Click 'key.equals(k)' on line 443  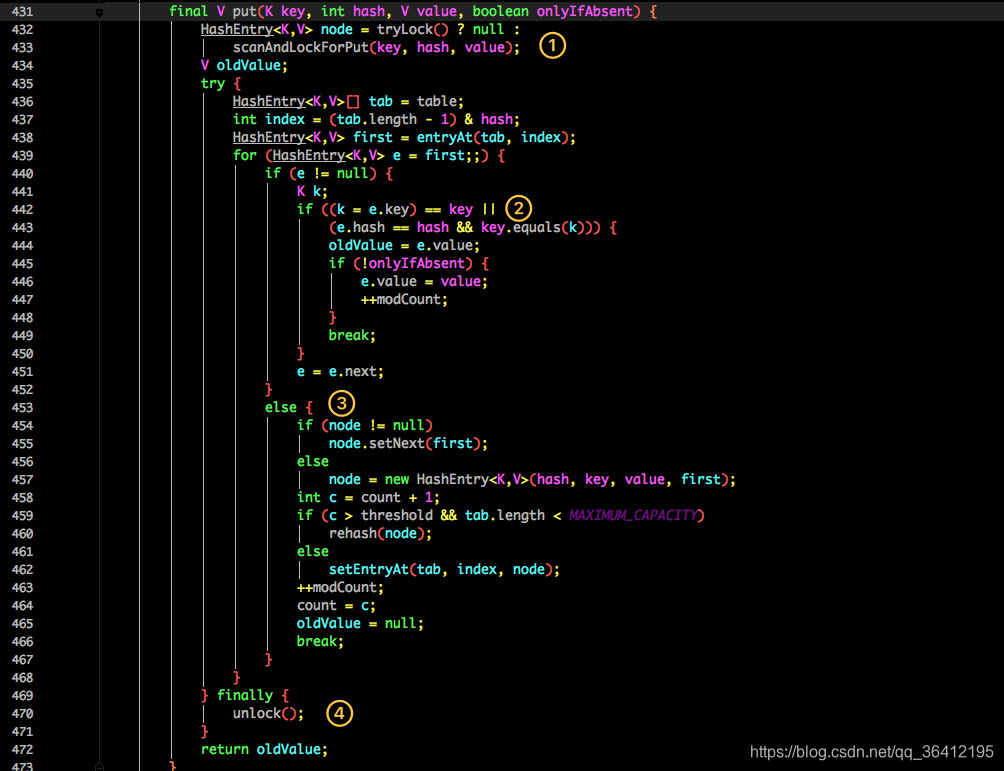click(x=529, y=227)
